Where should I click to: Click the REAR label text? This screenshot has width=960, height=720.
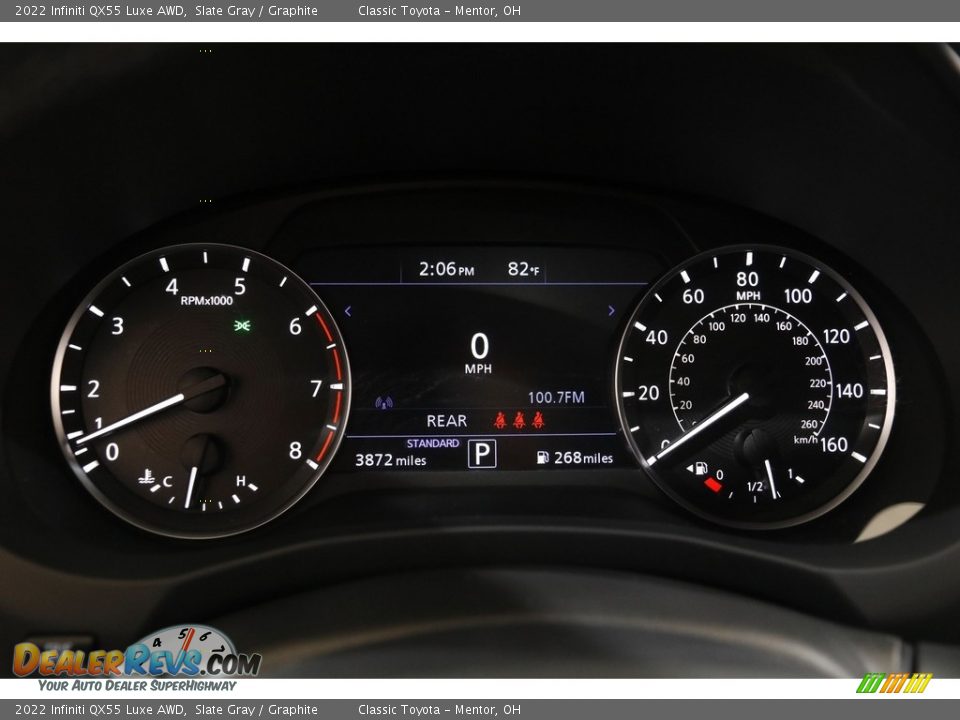pyautogui.click(x=446, y=421)
